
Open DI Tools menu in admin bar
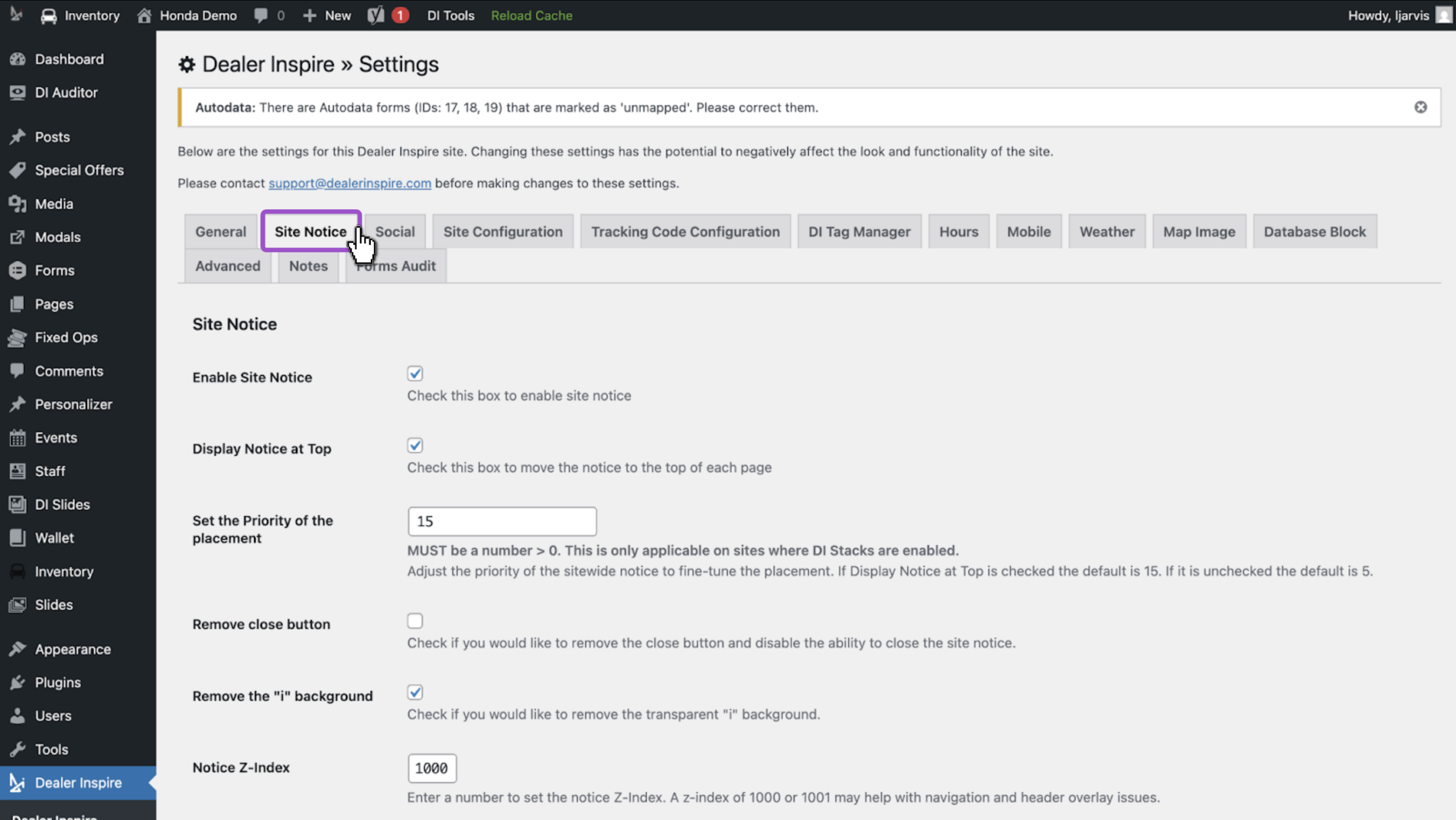tap(450, 15)
